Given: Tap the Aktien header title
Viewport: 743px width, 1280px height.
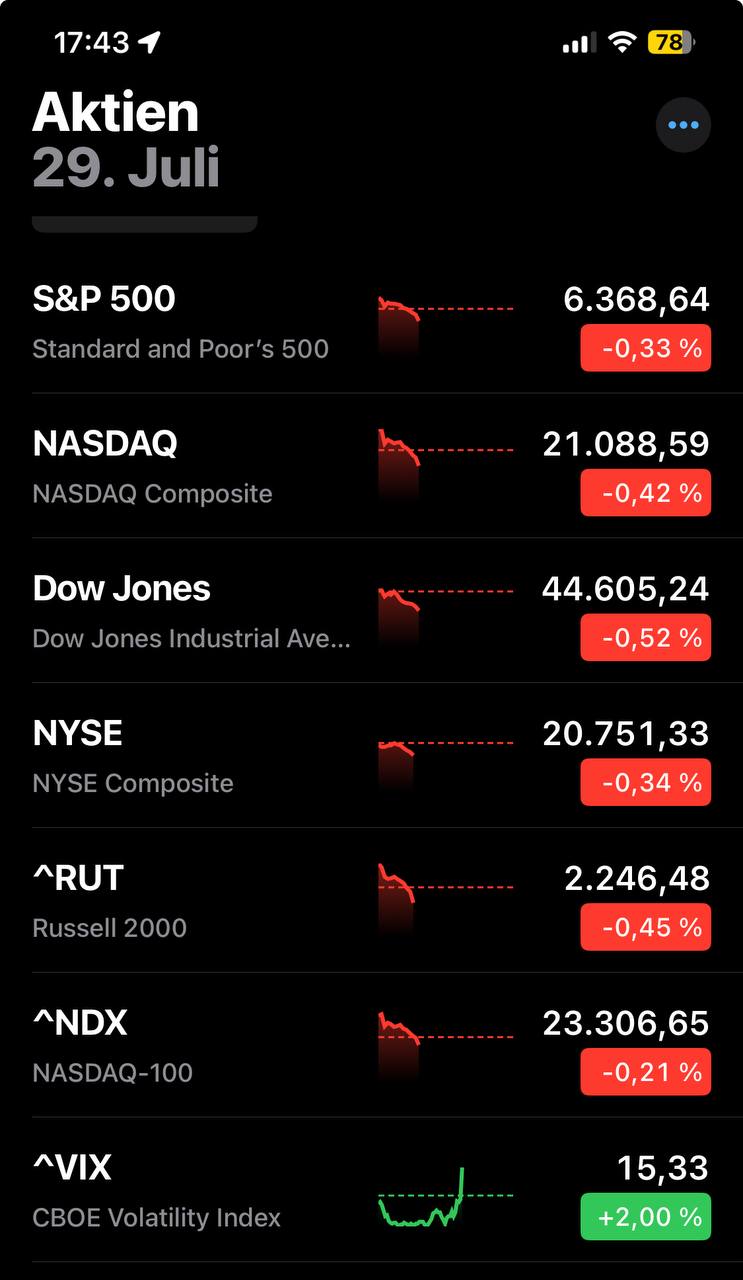Looking at the screenshot, I should coord(116,112).
